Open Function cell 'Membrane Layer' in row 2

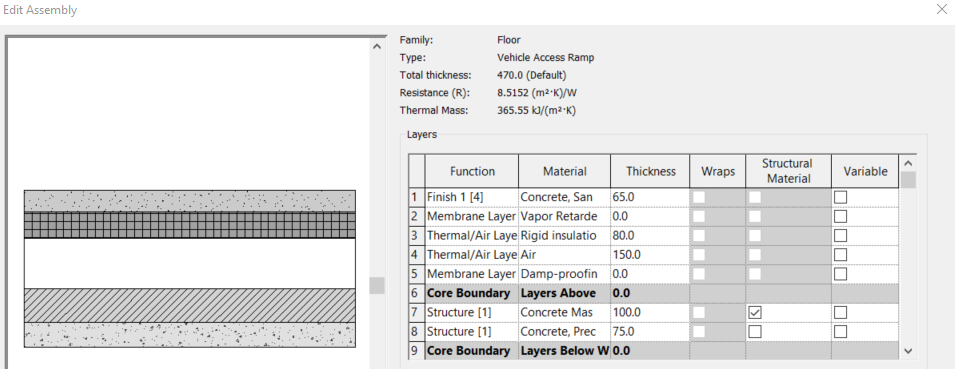[x=472, y=216]
